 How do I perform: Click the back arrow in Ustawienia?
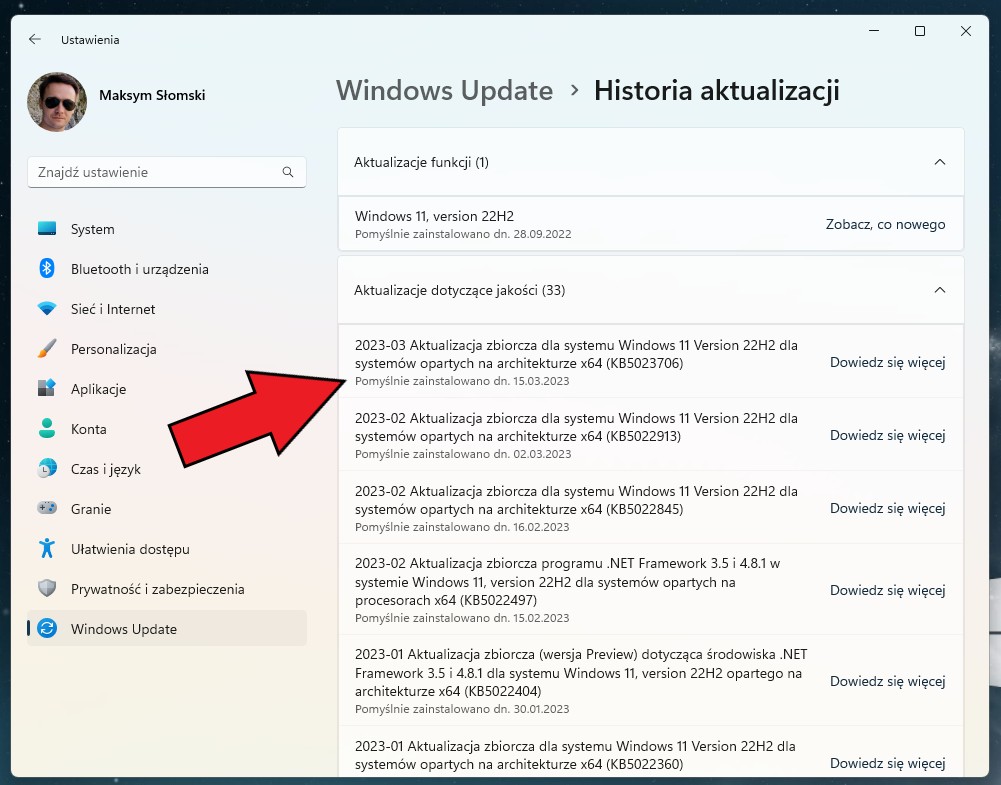click(x=34, y=39)
